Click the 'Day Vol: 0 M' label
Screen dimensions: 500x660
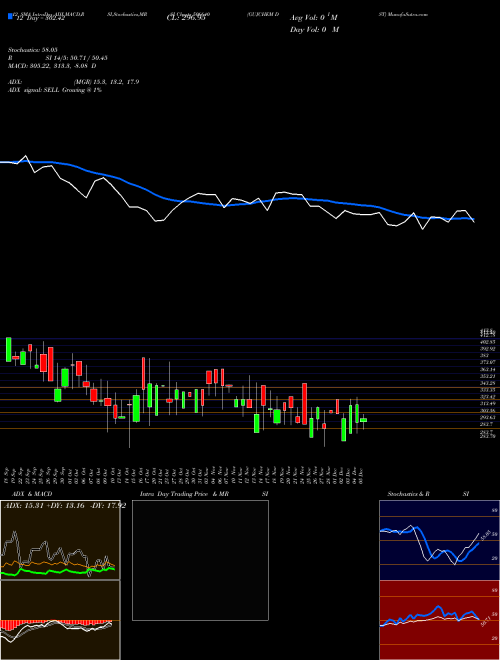point(314,30)
